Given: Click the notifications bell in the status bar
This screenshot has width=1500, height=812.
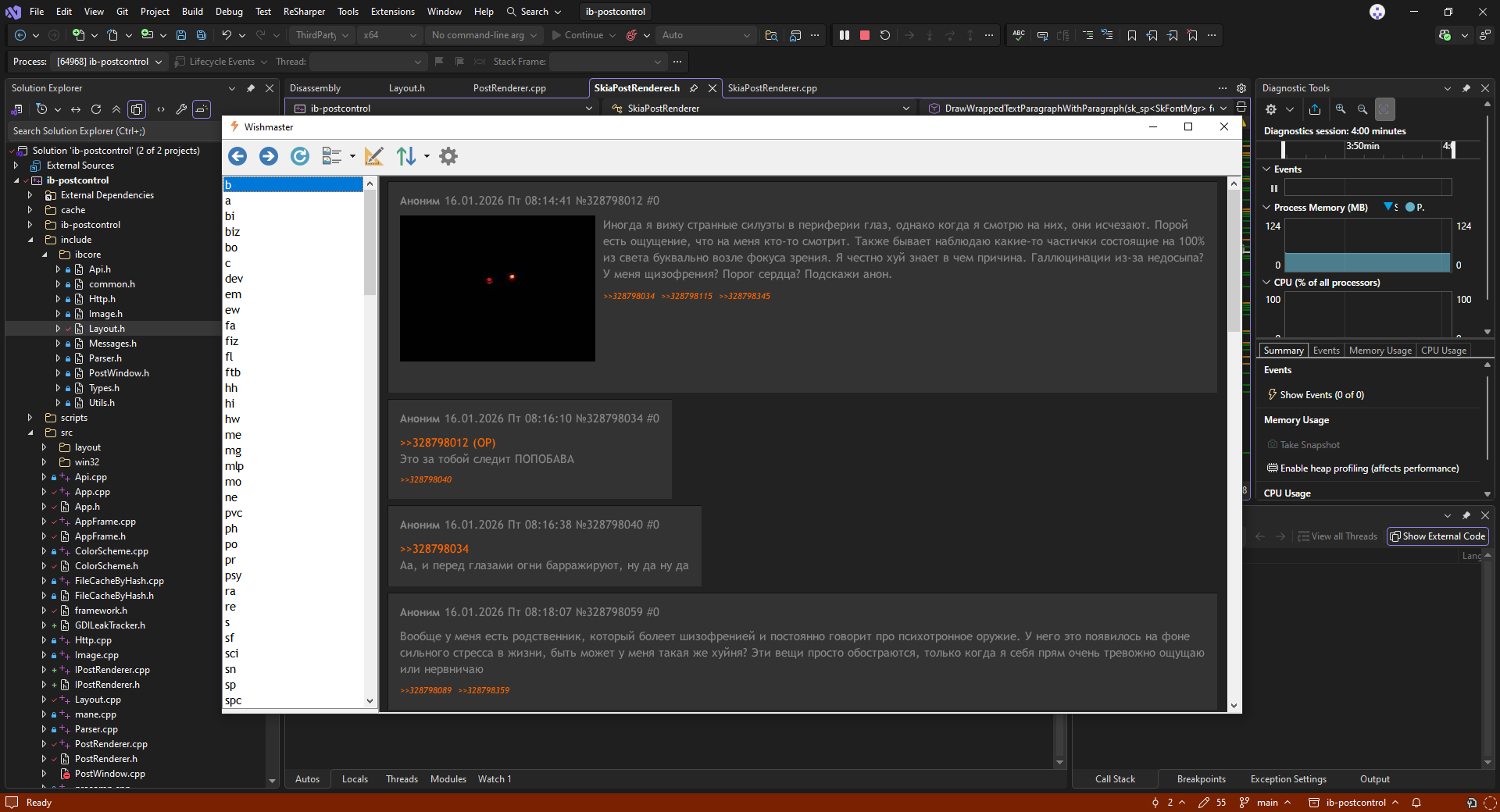Looking at the screenshot, I should (x=1416, y=803).
